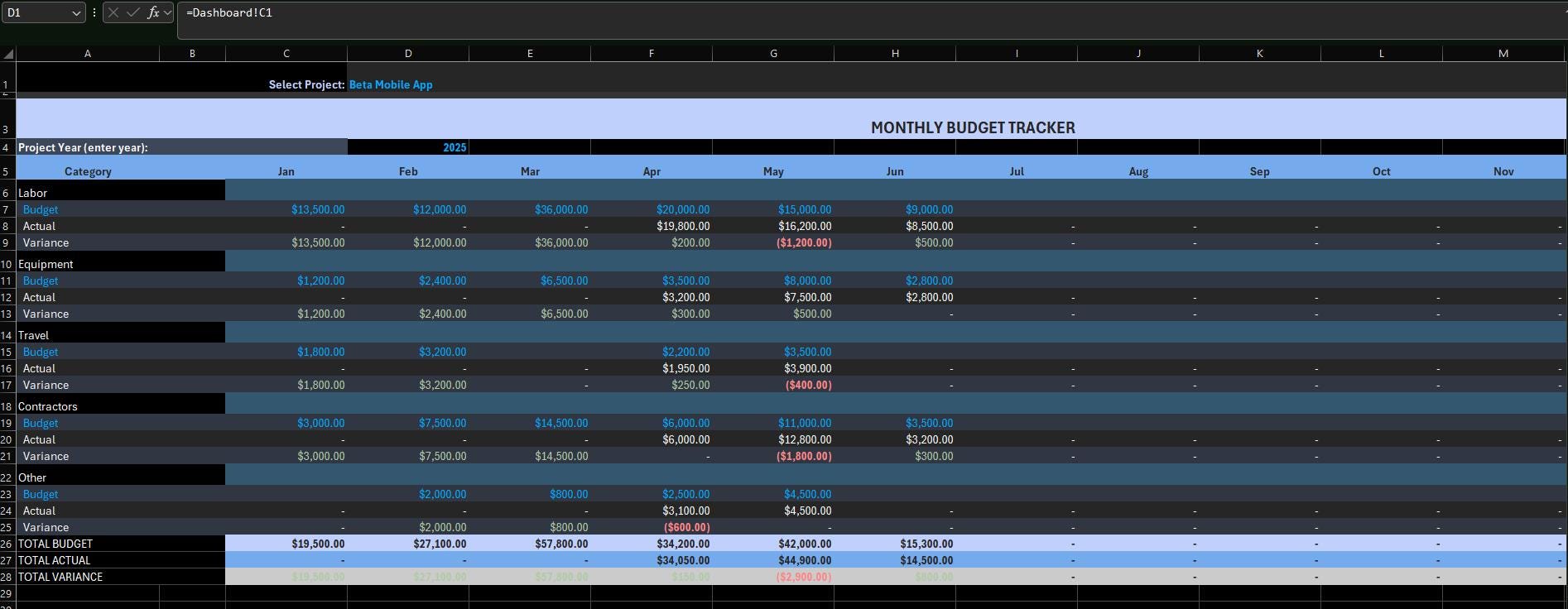Click the Jun month header cell
Image resolution: width=1568 pixels, height=609 pixels.
895,168
